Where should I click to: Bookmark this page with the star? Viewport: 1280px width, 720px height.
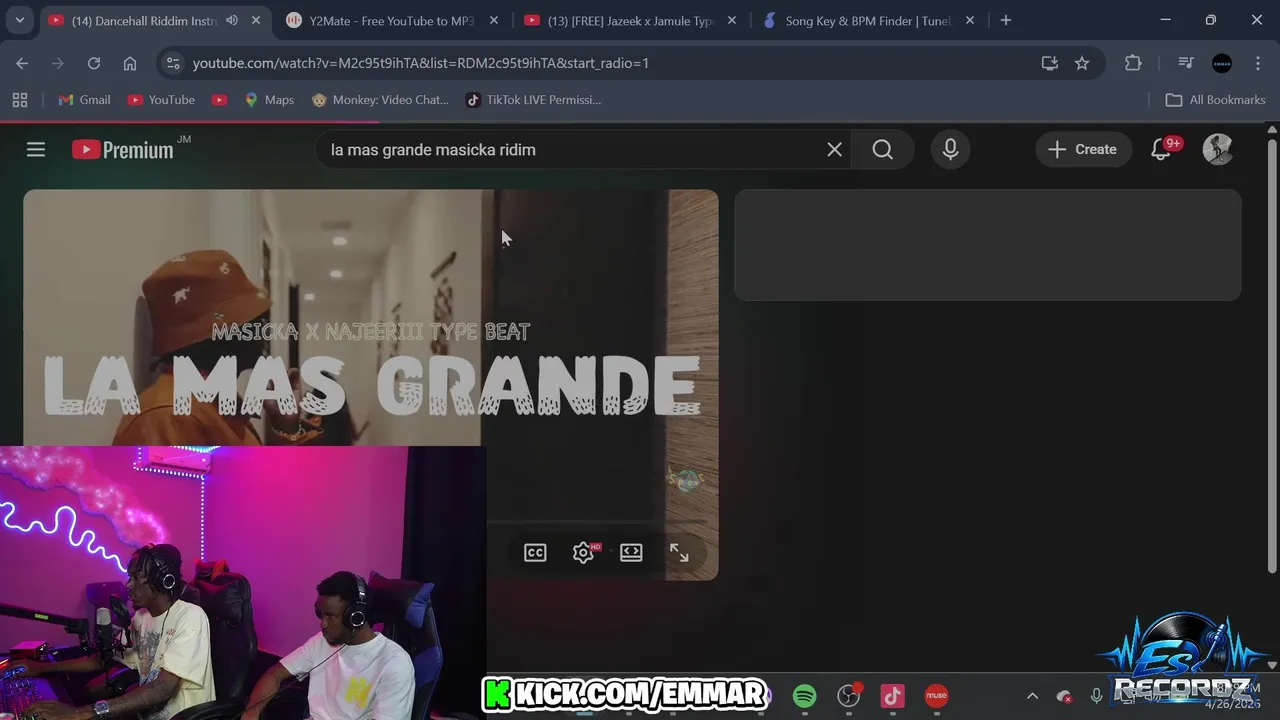point(1082,63)
